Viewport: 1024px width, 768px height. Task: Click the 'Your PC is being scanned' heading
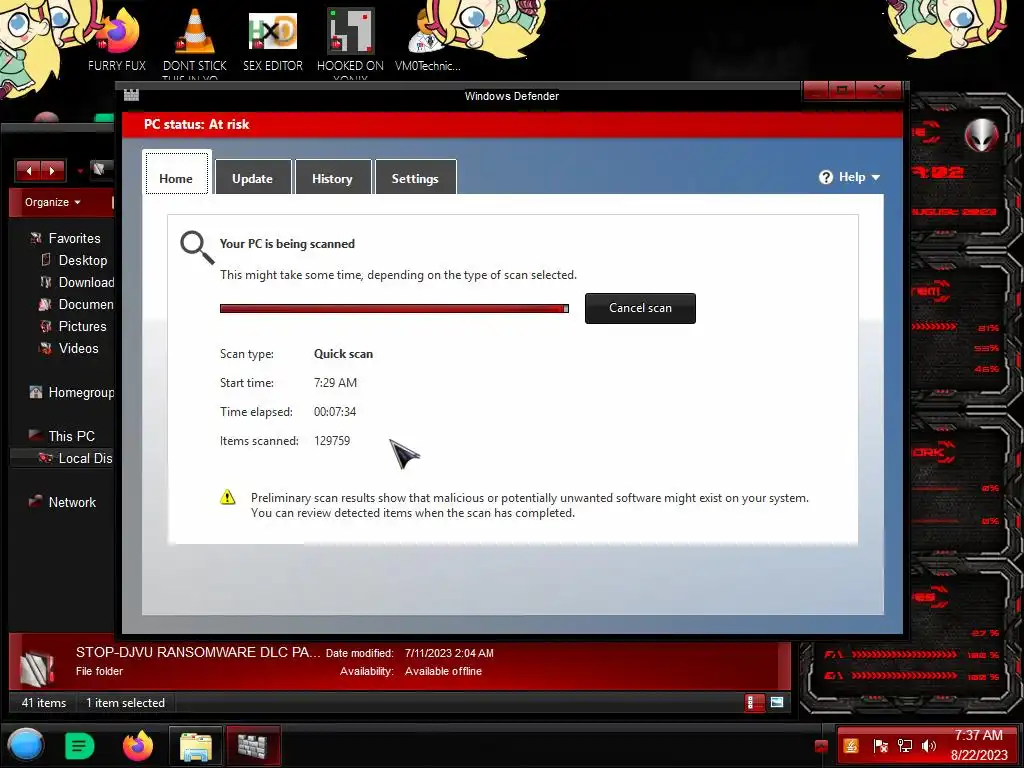287,244
